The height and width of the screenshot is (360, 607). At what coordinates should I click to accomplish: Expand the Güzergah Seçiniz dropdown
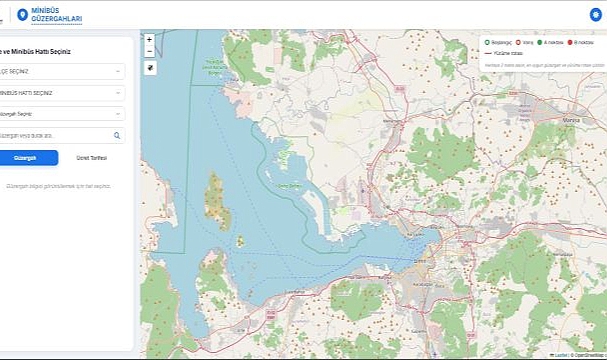(62, 114)
